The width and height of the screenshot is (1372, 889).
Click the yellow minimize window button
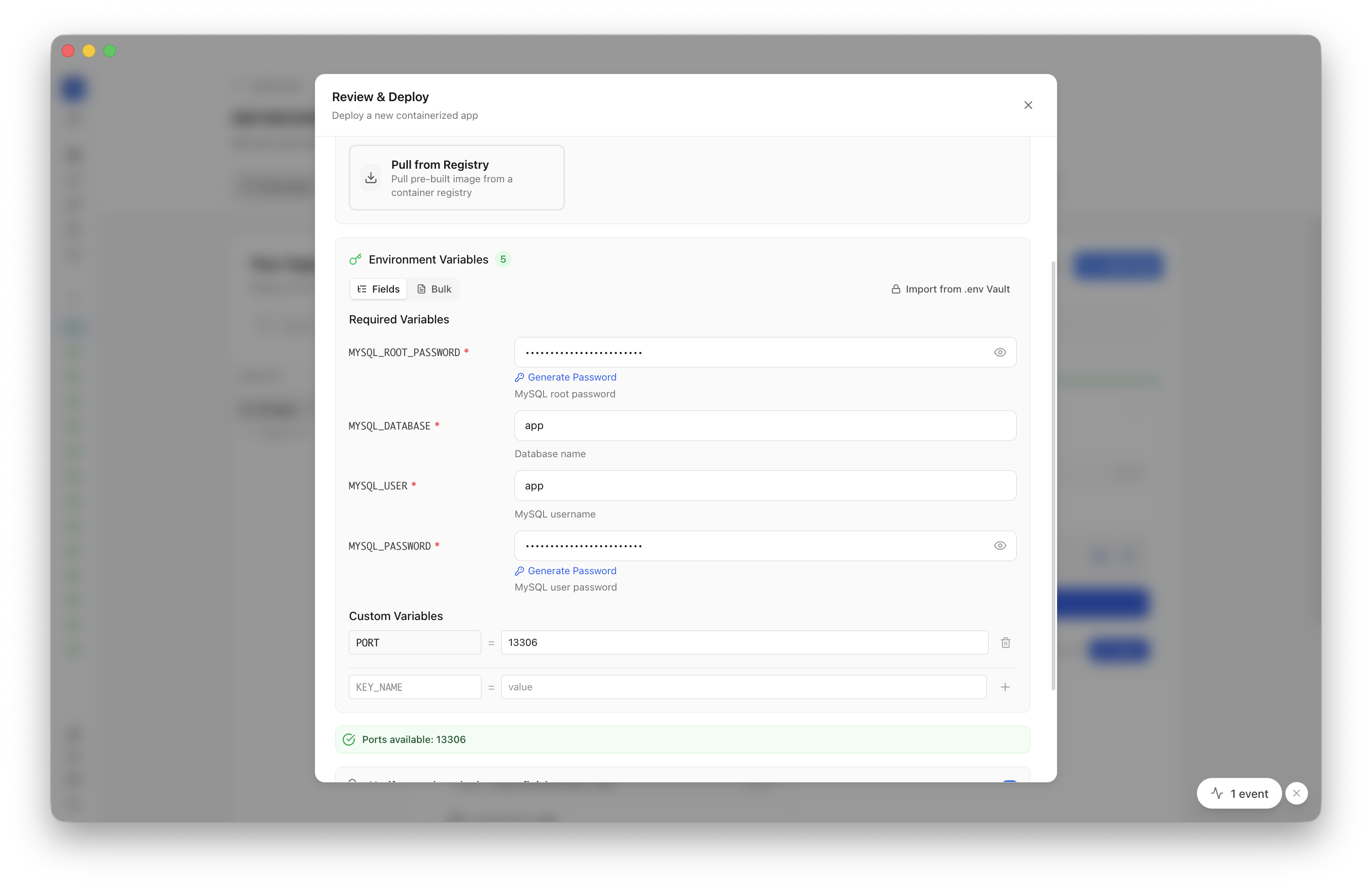pyautogui.click(x=89, y=51)
